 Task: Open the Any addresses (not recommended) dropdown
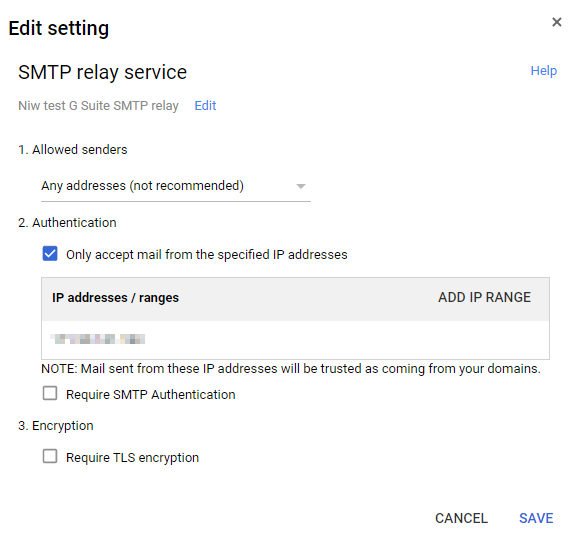[x=176, y=186]
